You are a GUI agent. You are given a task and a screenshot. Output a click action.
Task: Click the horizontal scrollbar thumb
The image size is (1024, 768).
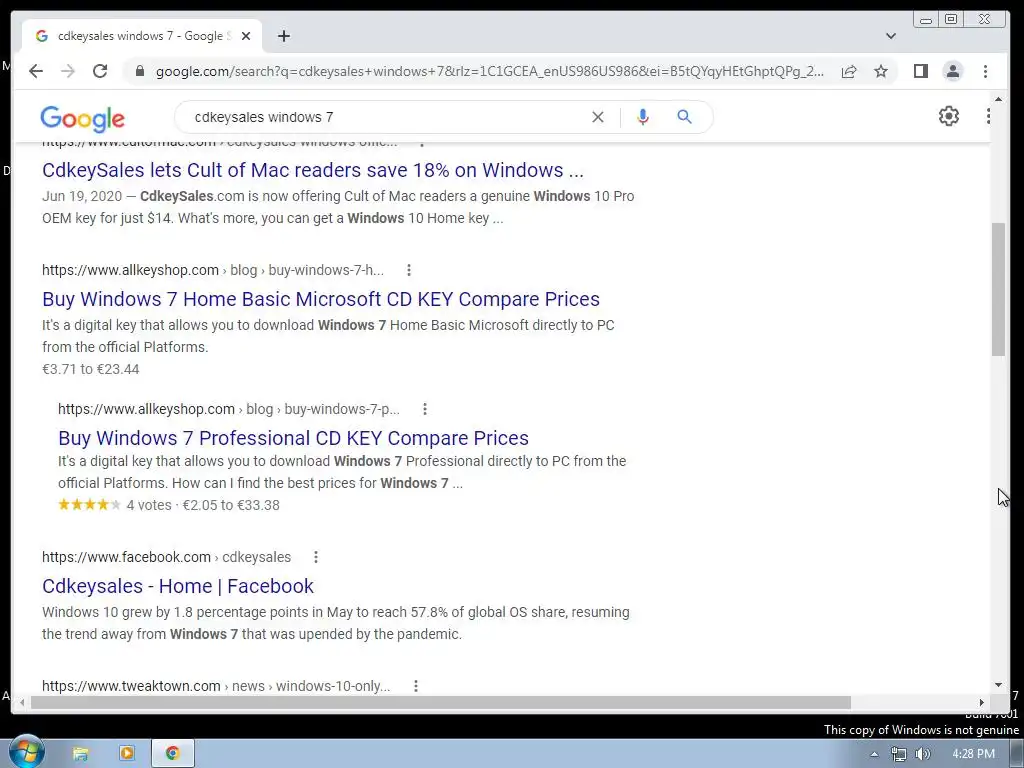tap(441, 702)
